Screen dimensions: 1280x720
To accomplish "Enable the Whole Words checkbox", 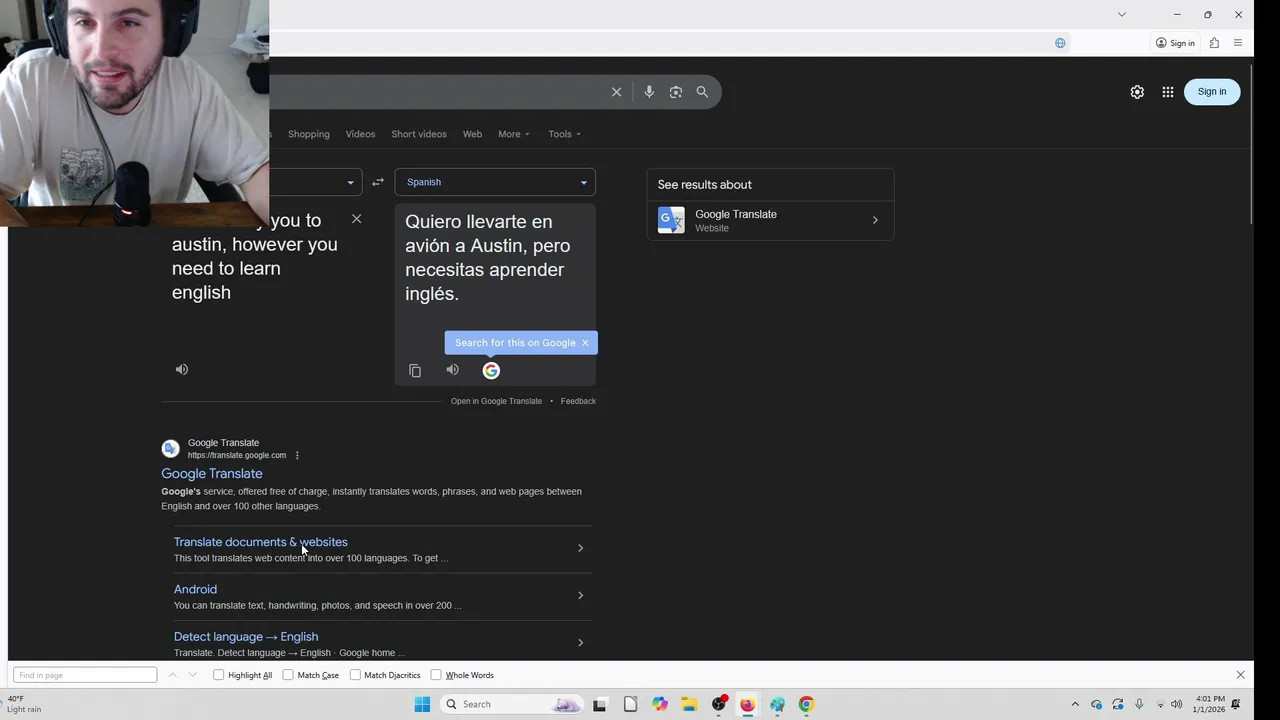I will point(436,675).
